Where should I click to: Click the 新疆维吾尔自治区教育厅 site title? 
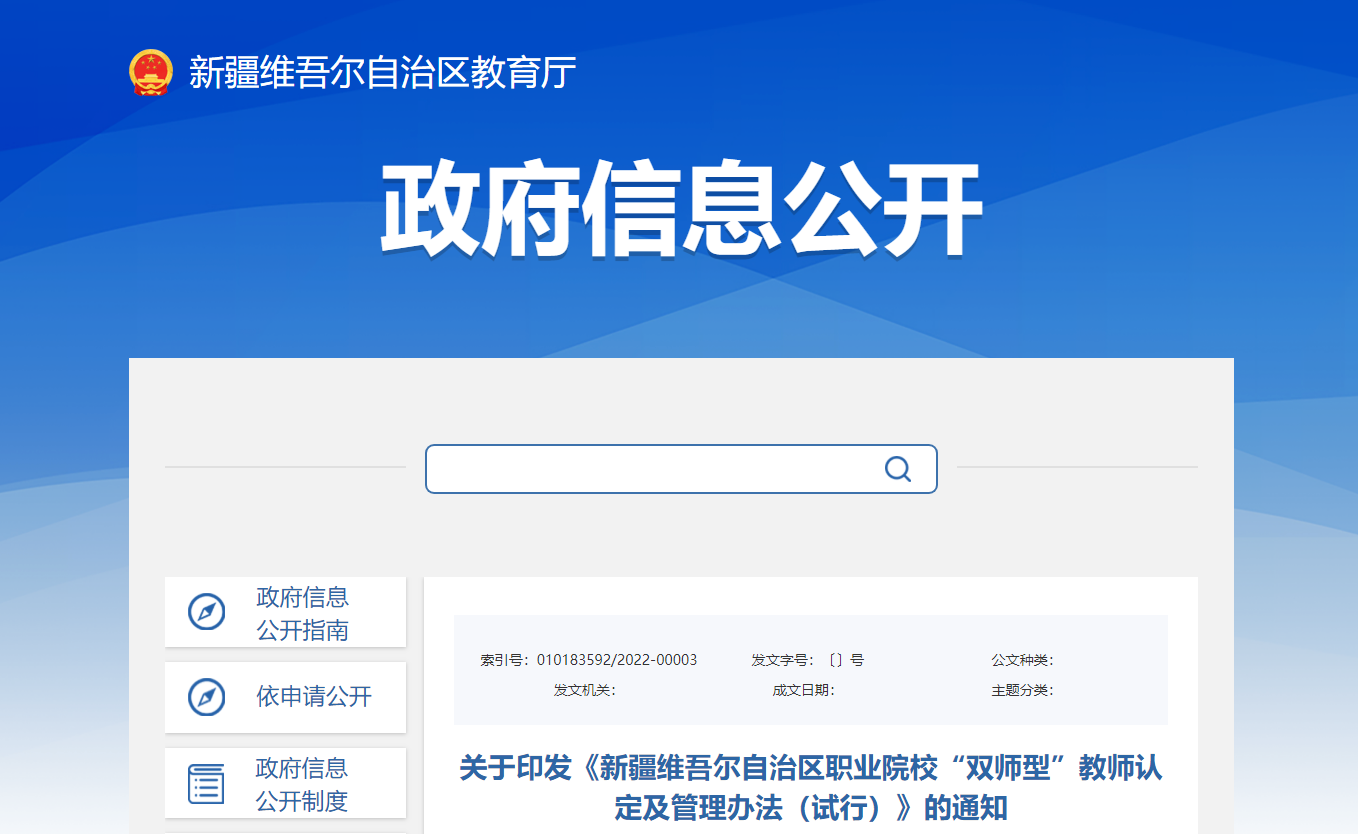pyautogui.click(x=383, y=73)
